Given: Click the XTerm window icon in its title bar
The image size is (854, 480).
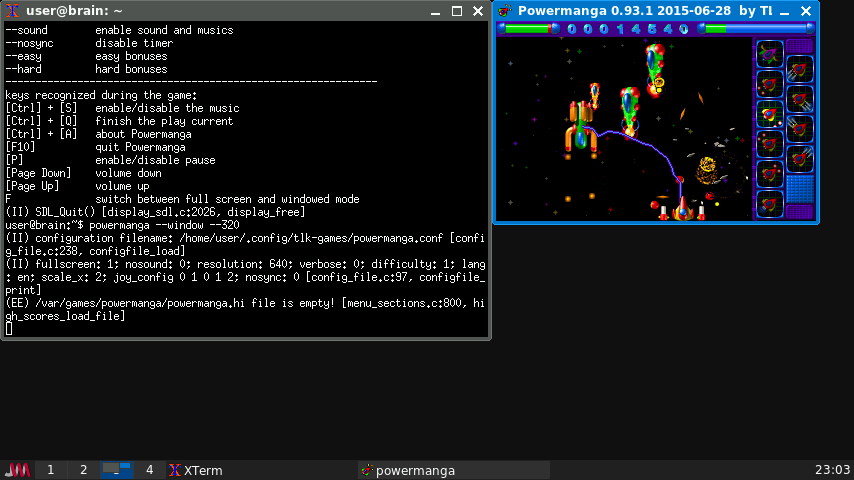Looking at the screenshot, I should 13,11.
